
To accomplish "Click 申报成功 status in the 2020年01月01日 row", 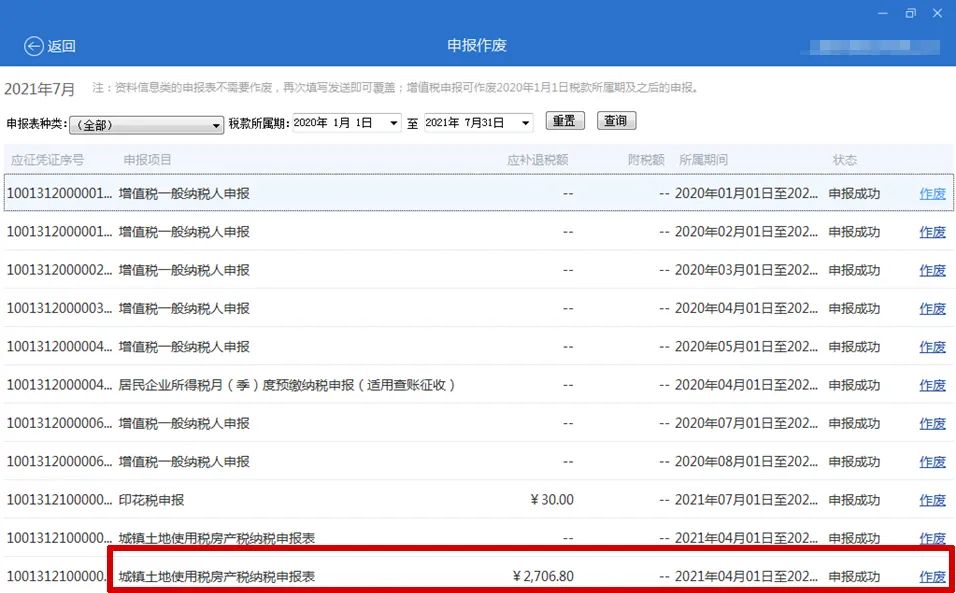I will [x=854, y=194].
